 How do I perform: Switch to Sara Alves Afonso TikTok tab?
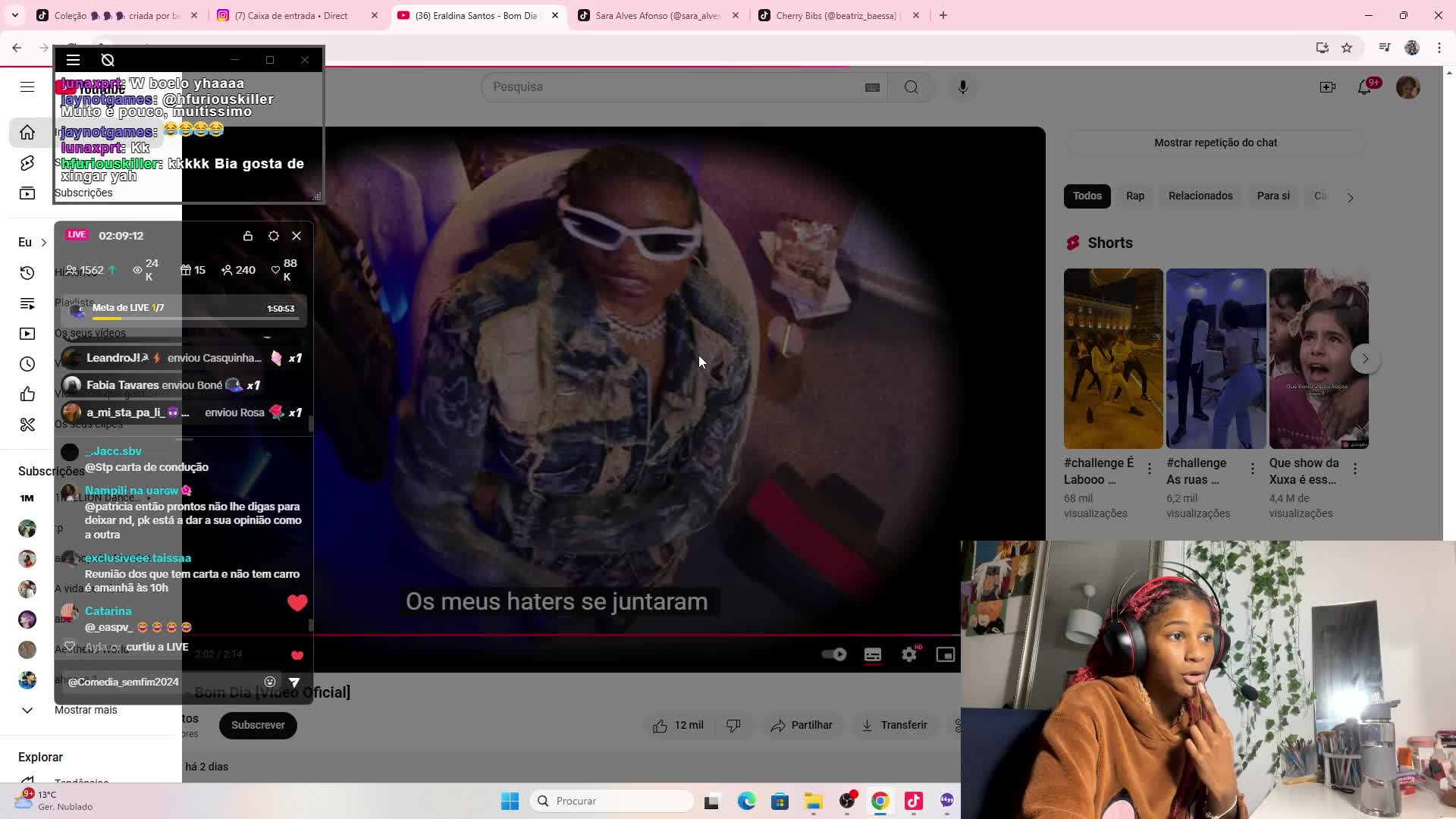(658, 15)
